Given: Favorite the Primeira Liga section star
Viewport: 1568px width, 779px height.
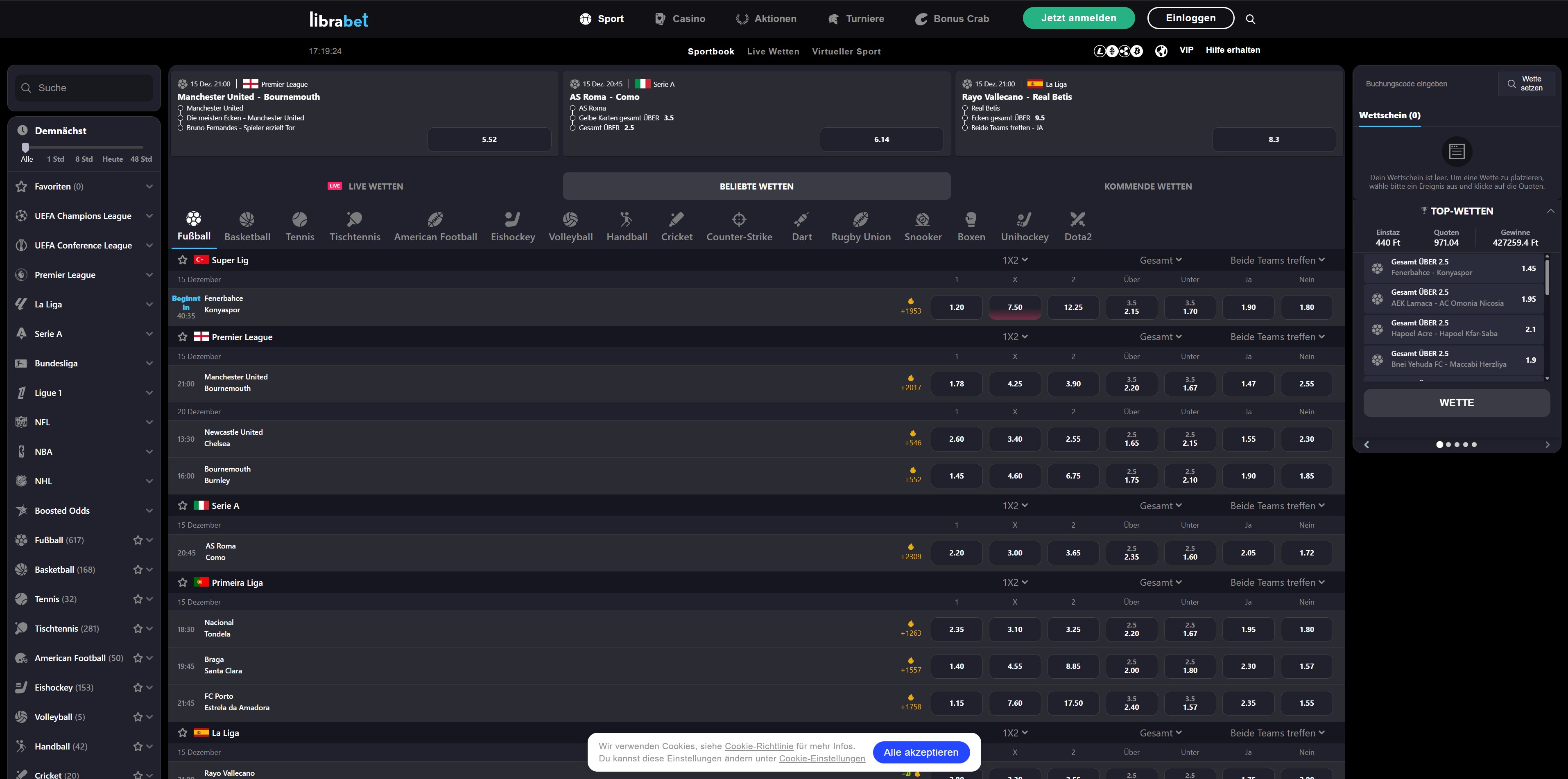Looking at the screenshot, I should coord(183,583).
